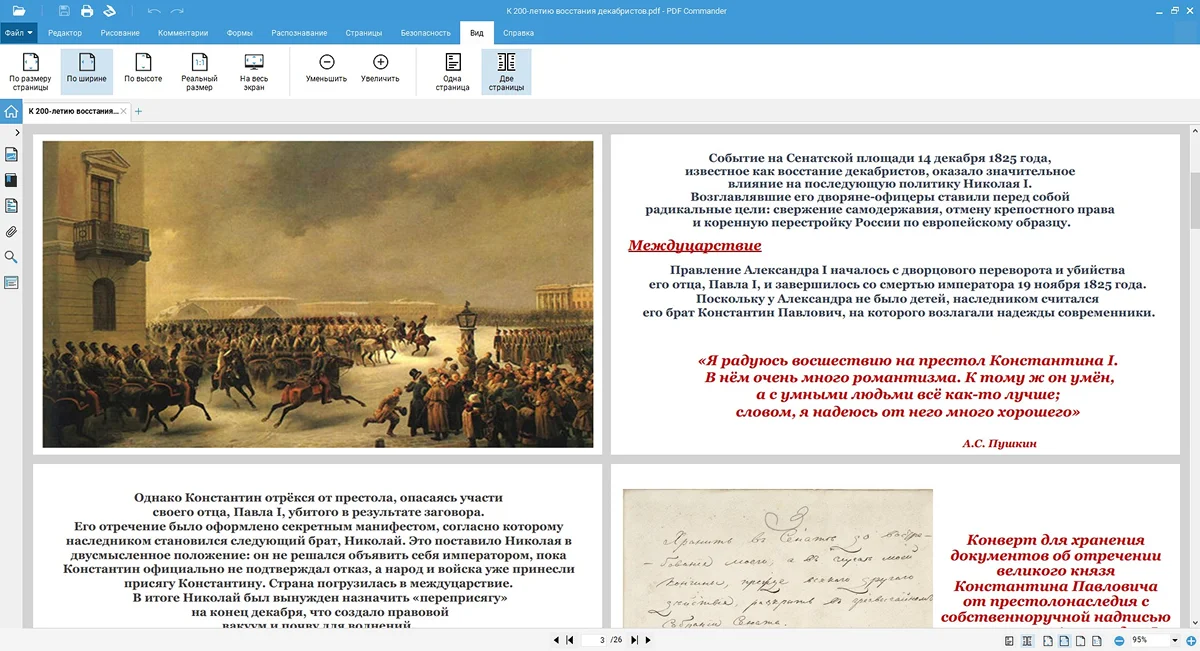1200x651 pixels.
Task: Open the 'Комментарии' ribbon tab
Action: tap(183, 33)
